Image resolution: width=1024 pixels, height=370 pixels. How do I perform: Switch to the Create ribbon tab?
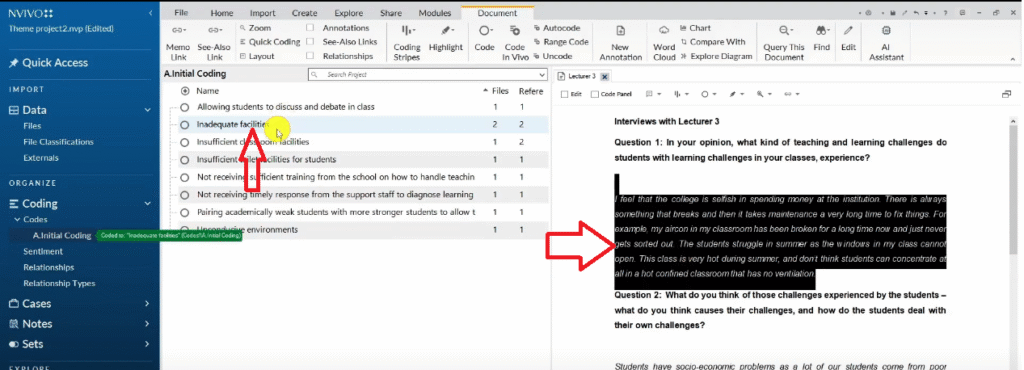tap(304, 13)
